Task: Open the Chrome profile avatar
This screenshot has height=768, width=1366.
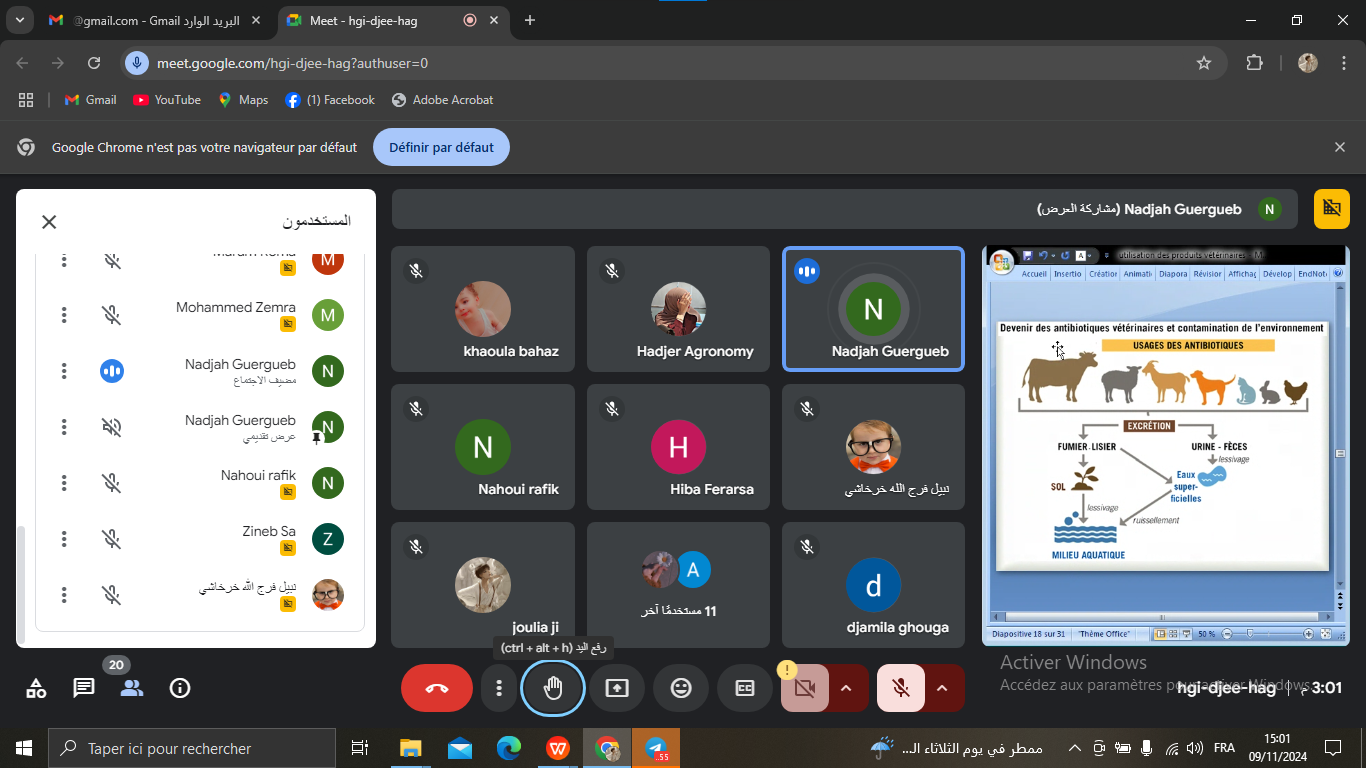Action: click(x=1308, y=63)
